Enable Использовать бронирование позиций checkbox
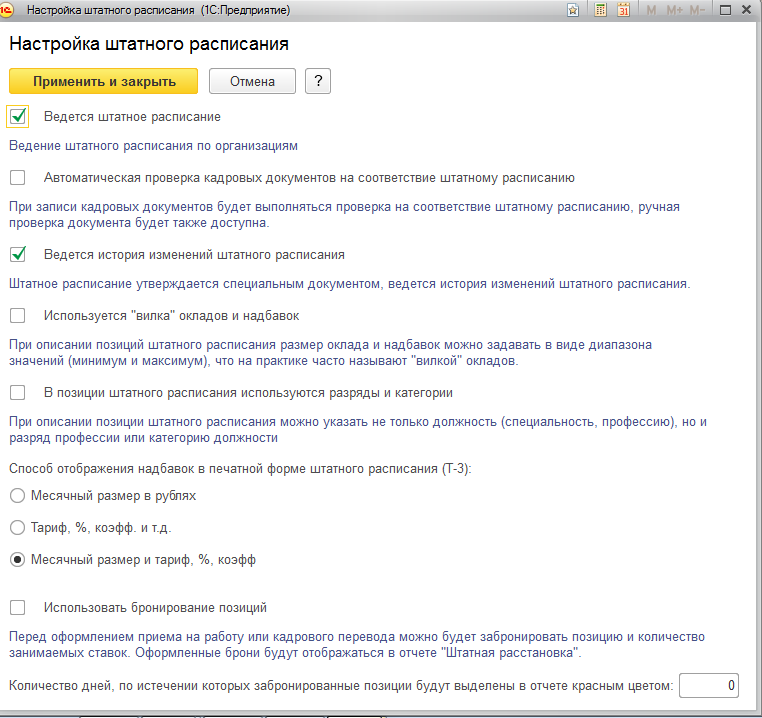Screen dimensions: 762x718 (17, 608)
